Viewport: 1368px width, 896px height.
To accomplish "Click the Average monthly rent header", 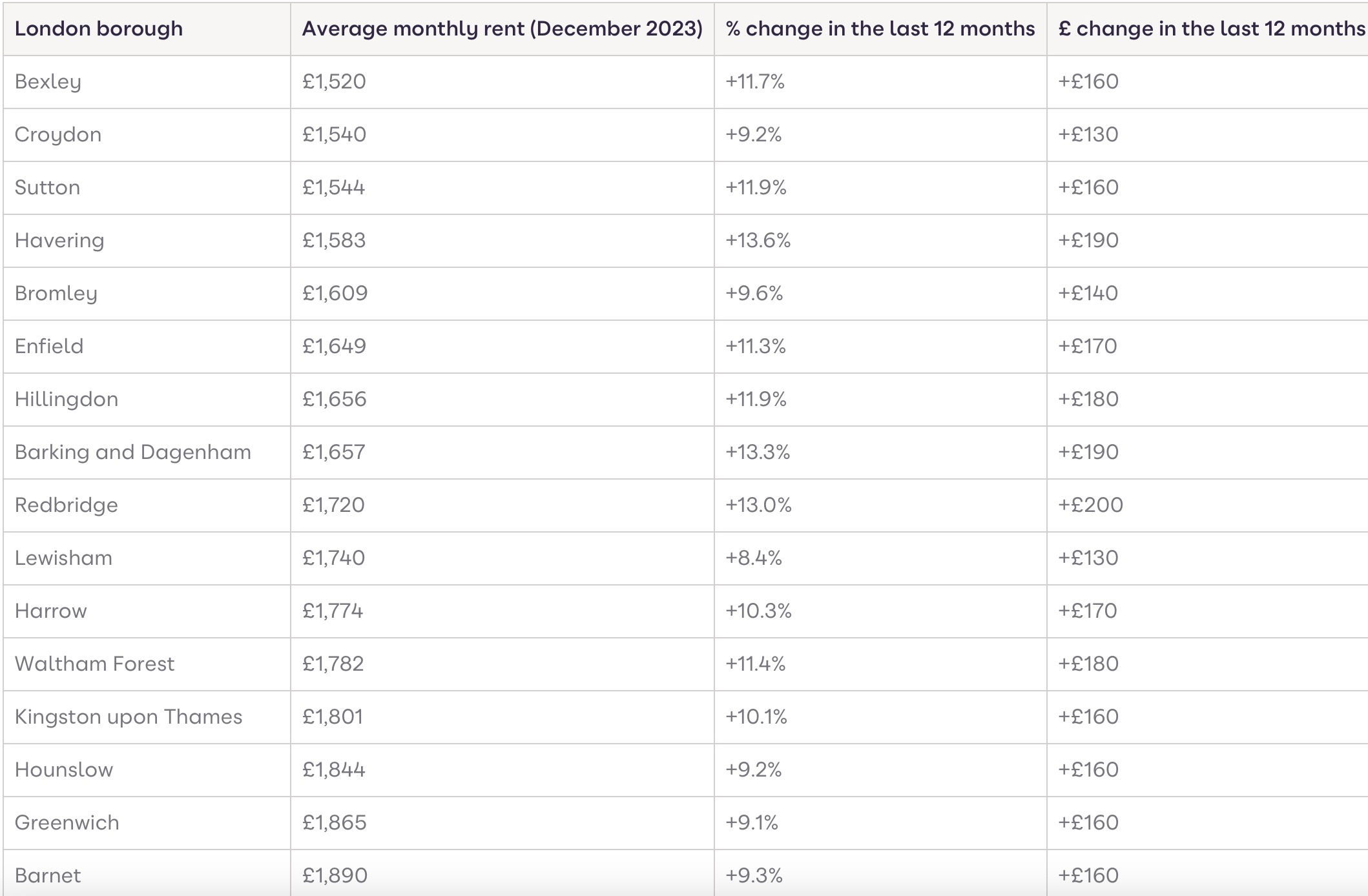I will pyautogui.click(x=502, y=29).
